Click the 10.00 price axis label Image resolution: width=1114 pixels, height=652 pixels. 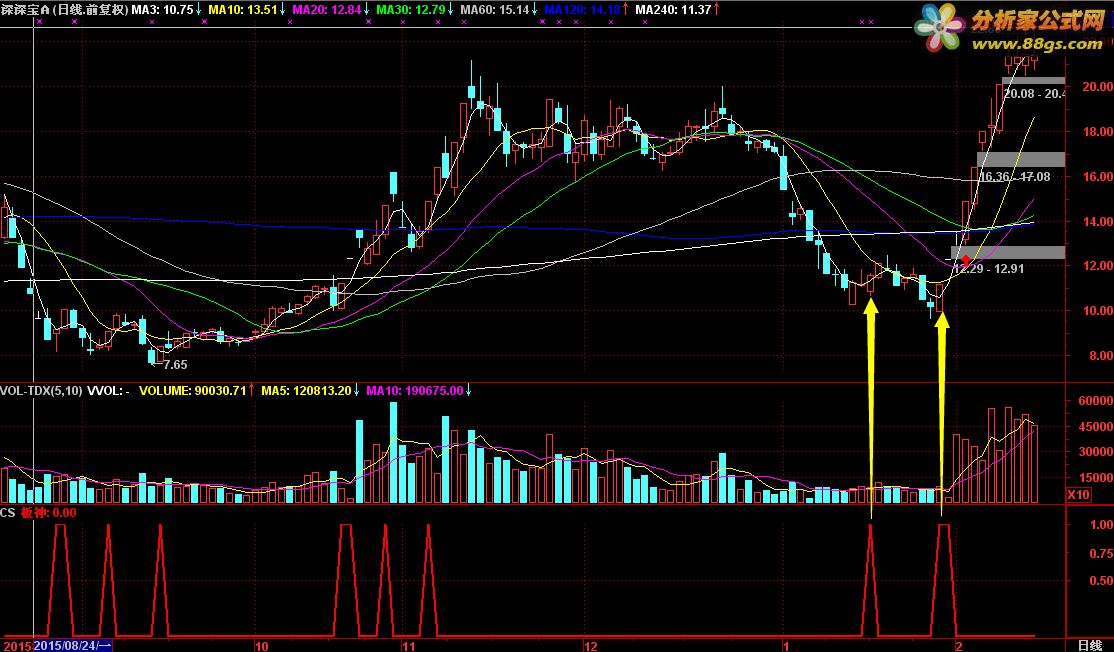(1098, 310)
